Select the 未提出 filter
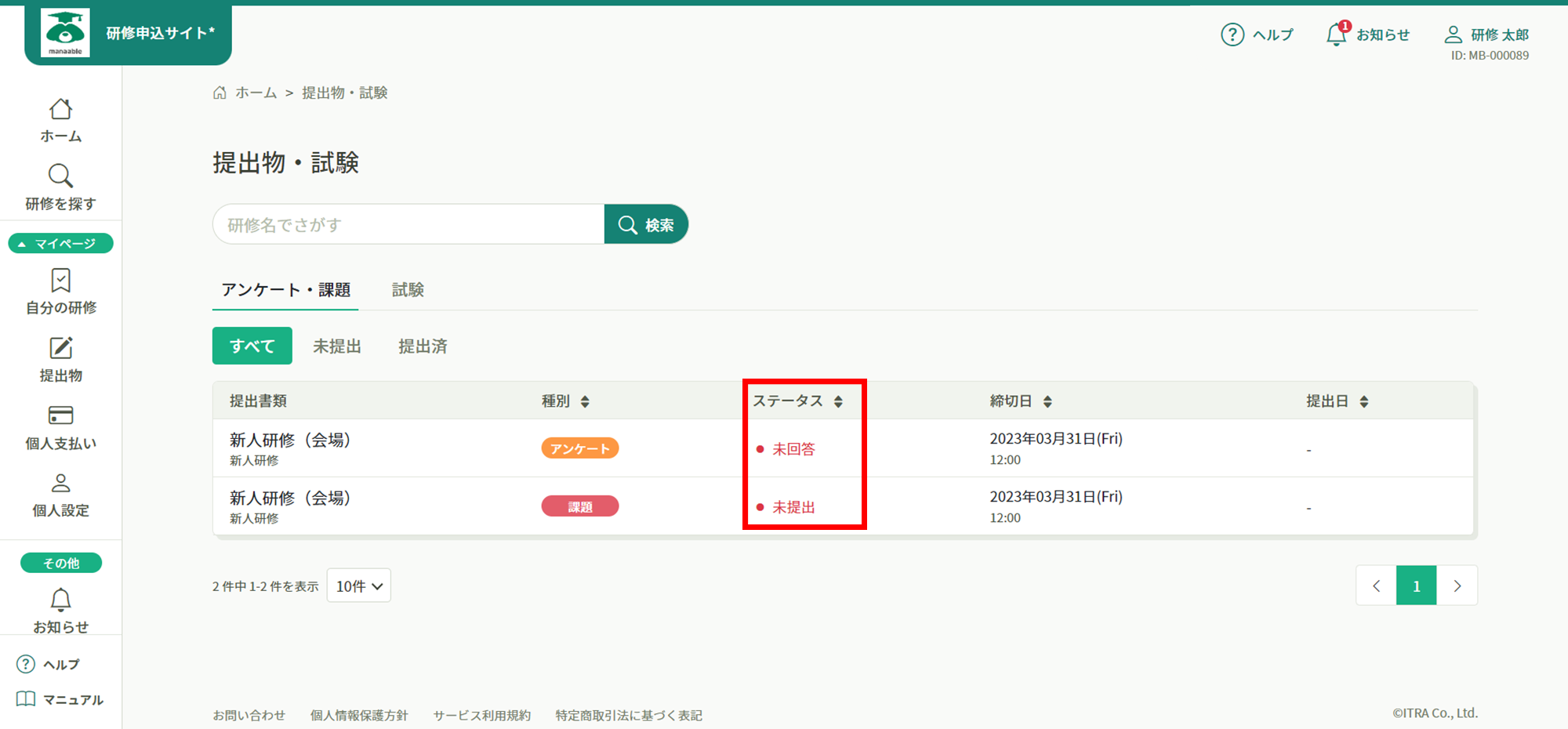The height and width of the screenshot is (729, 1568). (x=337, y=346)
